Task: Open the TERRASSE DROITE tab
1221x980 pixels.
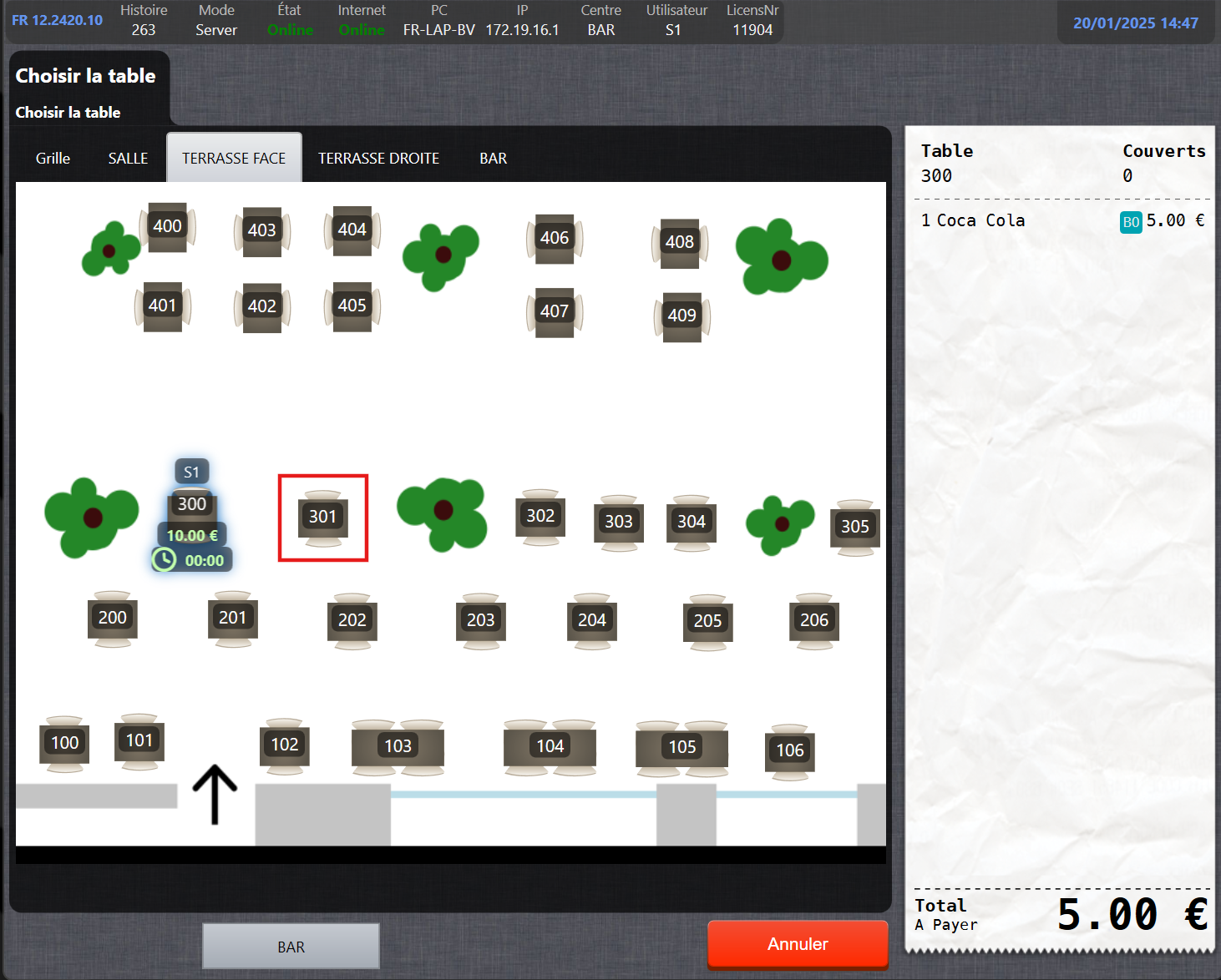Action: [x=378, y=159]
